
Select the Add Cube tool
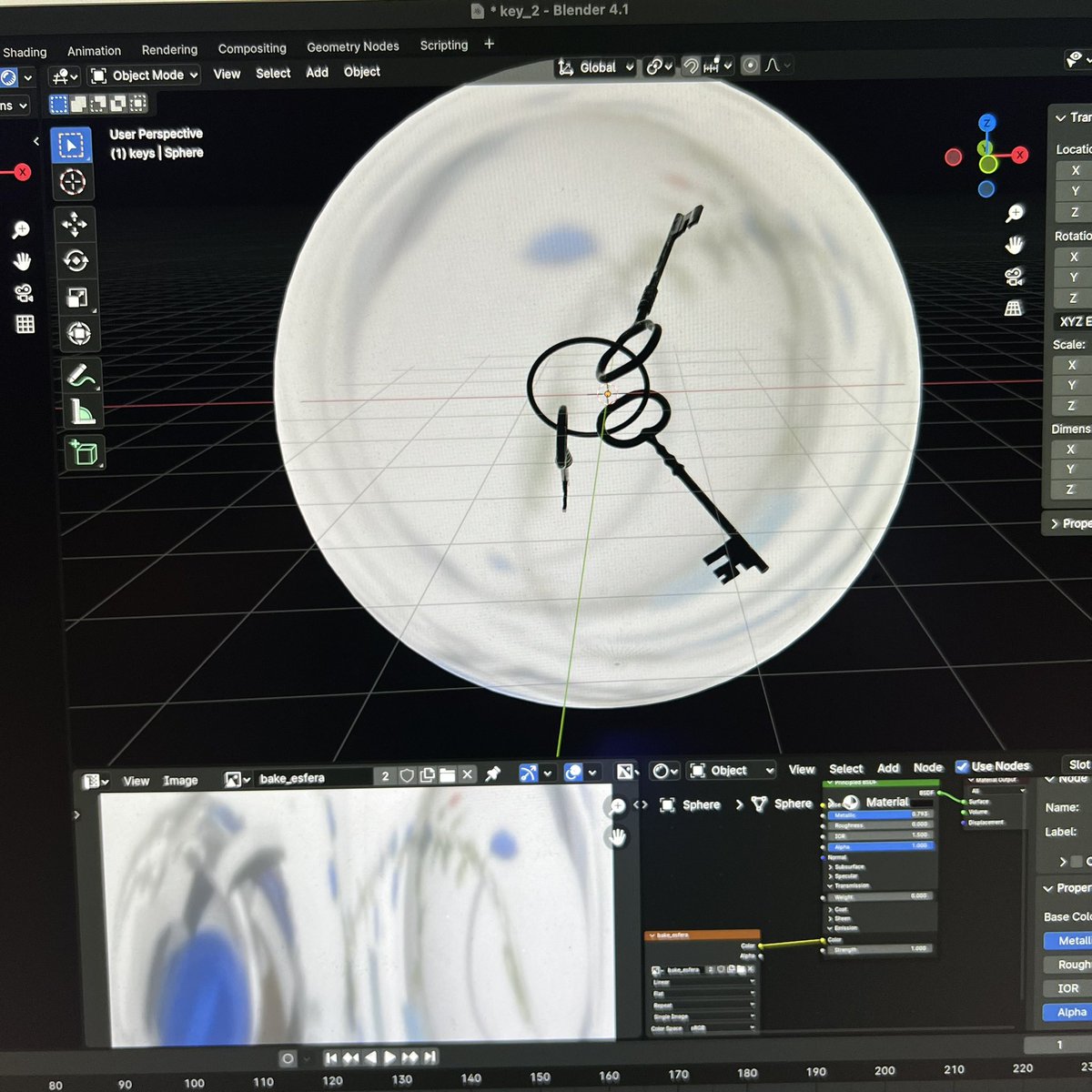[x=85, y=453]
